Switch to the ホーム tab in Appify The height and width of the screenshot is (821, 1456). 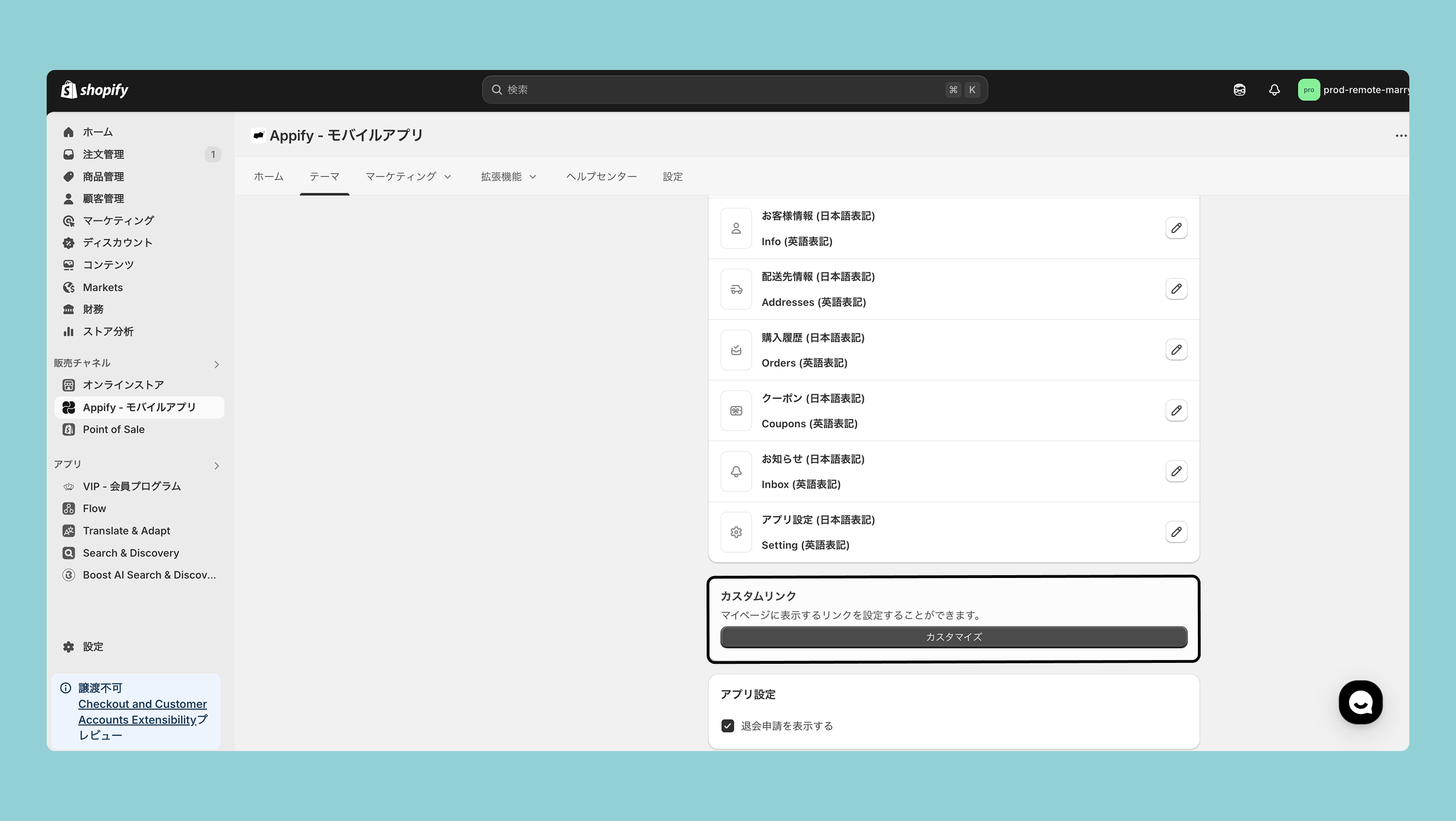point(268,176)
